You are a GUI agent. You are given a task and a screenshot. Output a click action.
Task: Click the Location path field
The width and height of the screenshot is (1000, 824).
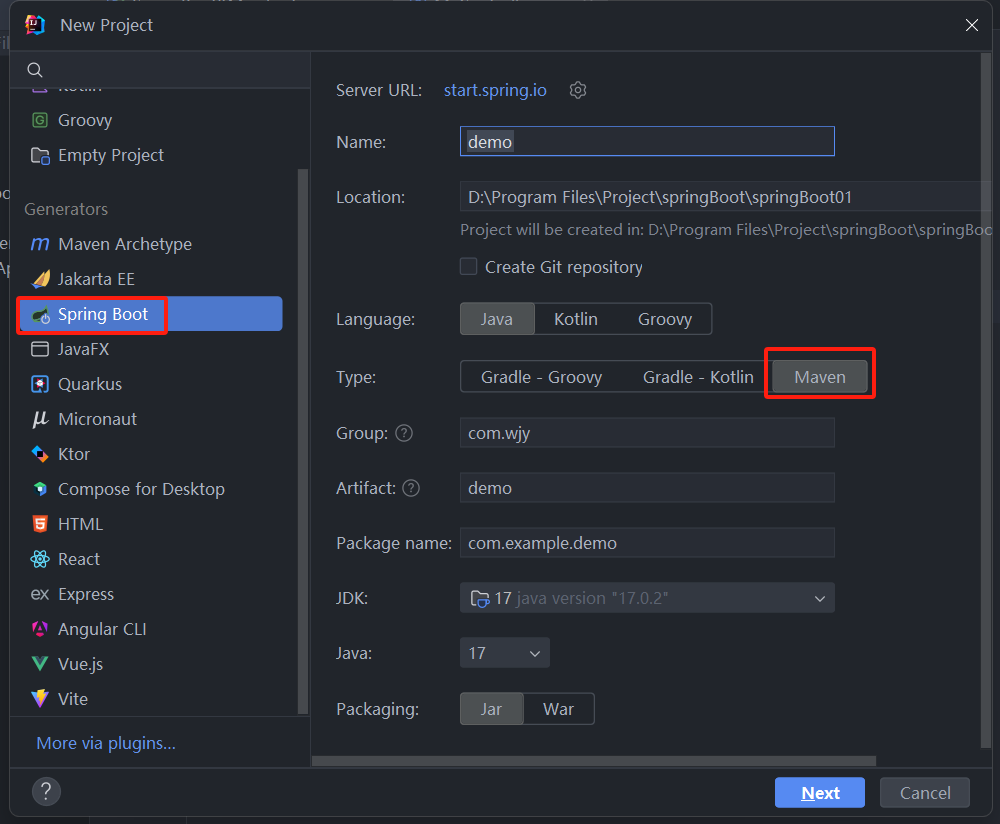(726, 197)
